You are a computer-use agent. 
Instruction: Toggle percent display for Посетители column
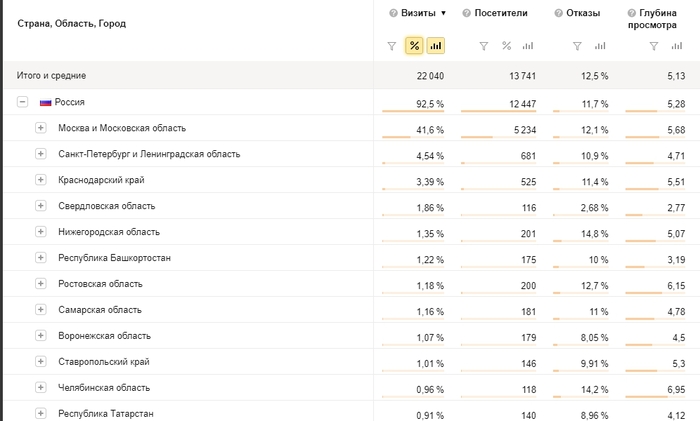[506, 46]
